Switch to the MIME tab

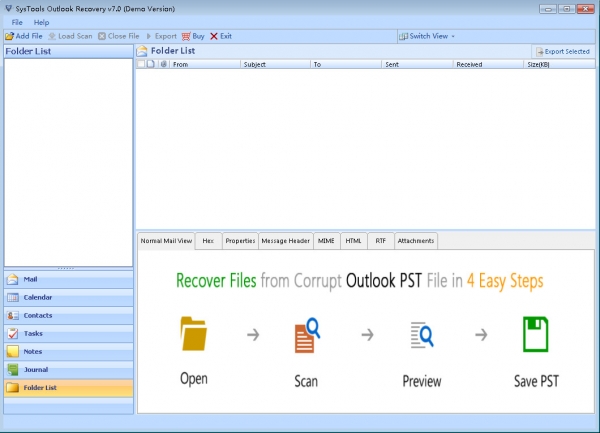click(326, 241)
